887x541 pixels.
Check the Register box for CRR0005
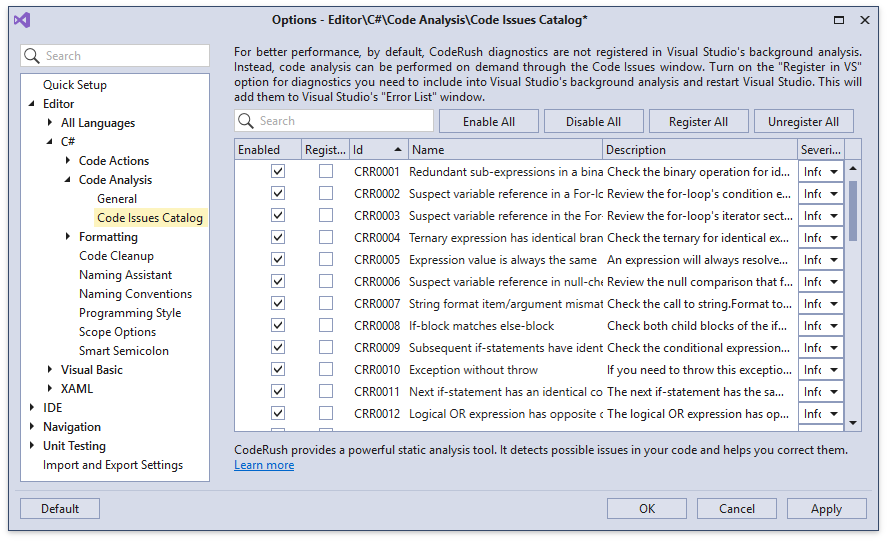(x=326, y=260)
